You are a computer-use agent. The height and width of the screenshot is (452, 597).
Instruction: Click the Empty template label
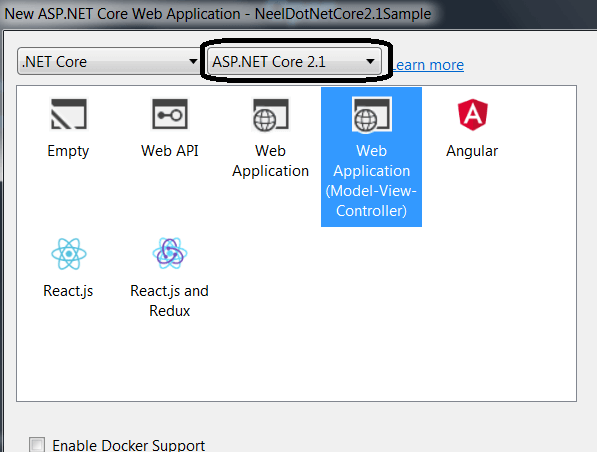pyautogui.click(x=68, y=151)
